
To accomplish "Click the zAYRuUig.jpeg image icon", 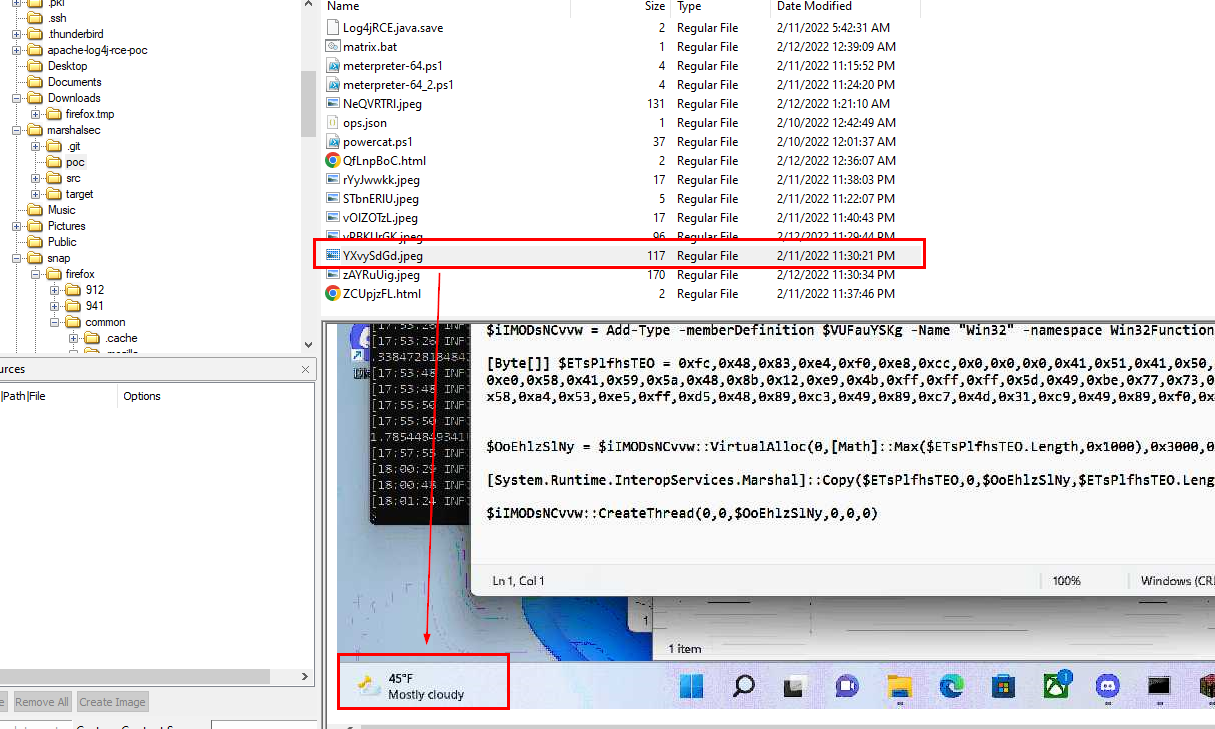I will click(x=333, y=275).
